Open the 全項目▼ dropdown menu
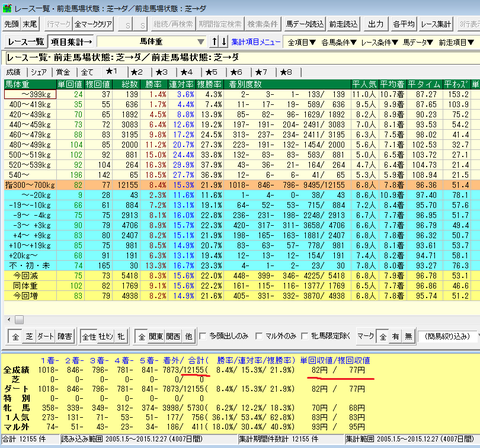This screenshot has height=448, width=480. (301, 42)
